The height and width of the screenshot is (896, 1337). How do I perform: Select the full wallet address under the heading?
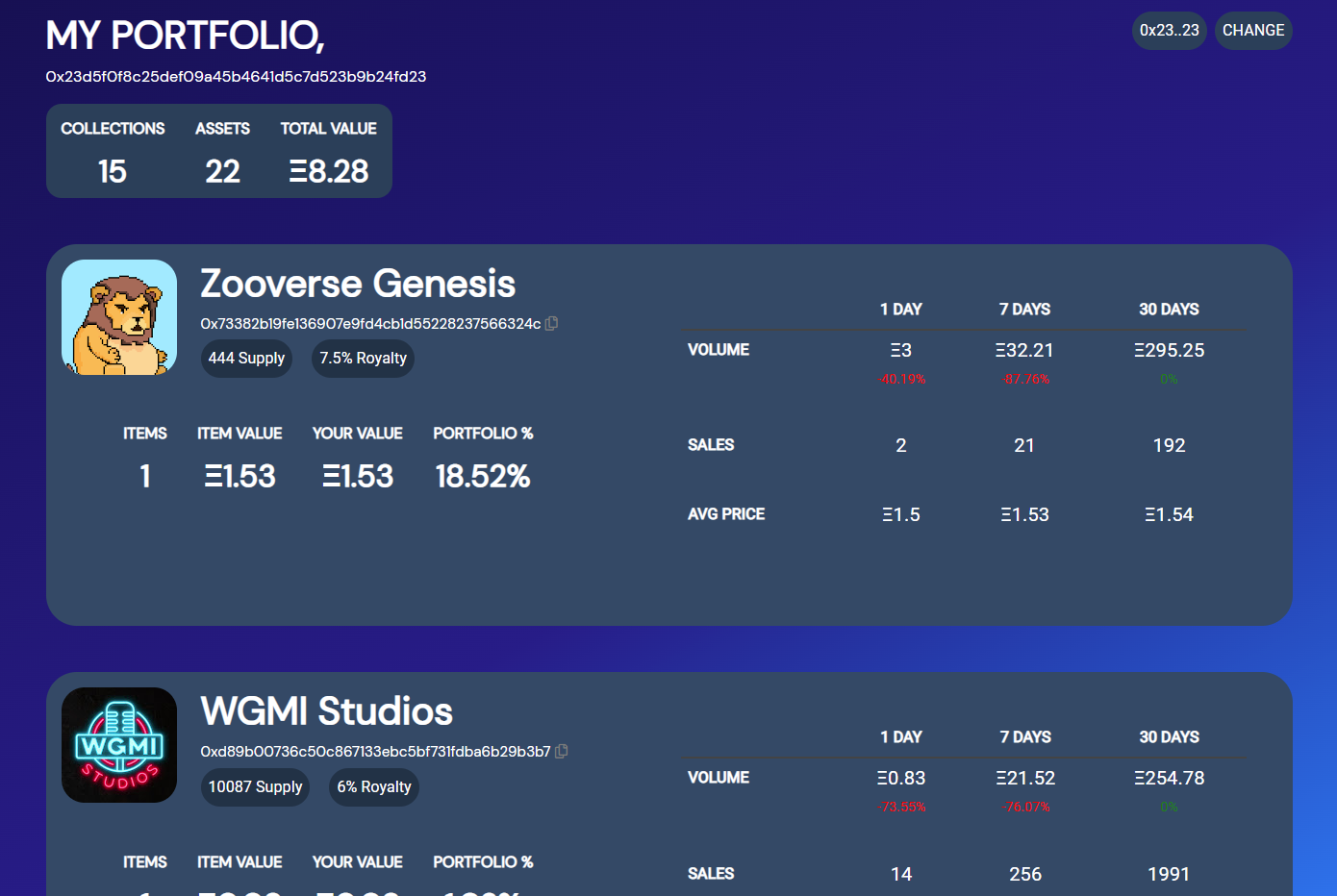pos(236,77)
